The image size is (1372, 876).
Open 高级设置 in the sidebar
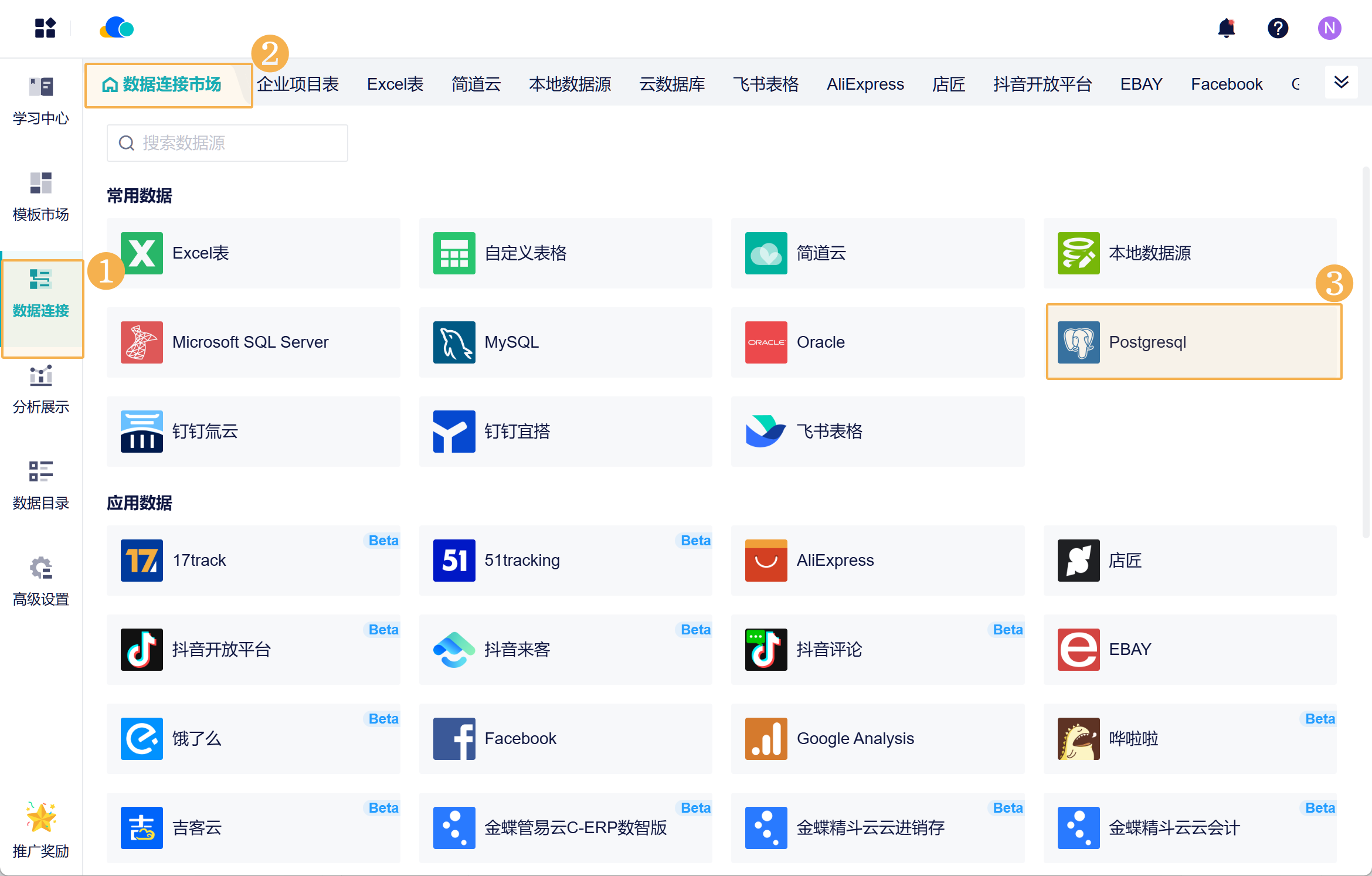41,582
